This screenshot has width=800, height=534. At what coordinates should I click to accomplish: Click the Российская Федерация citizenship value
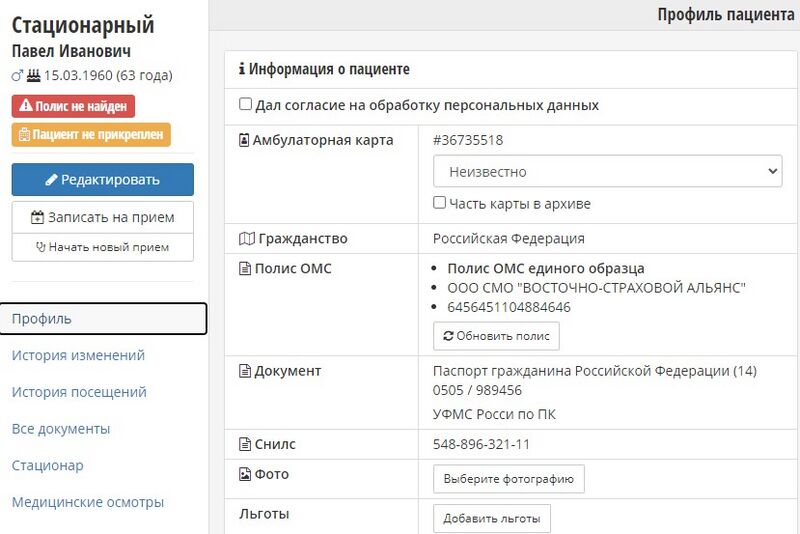(x=509, y=238)
